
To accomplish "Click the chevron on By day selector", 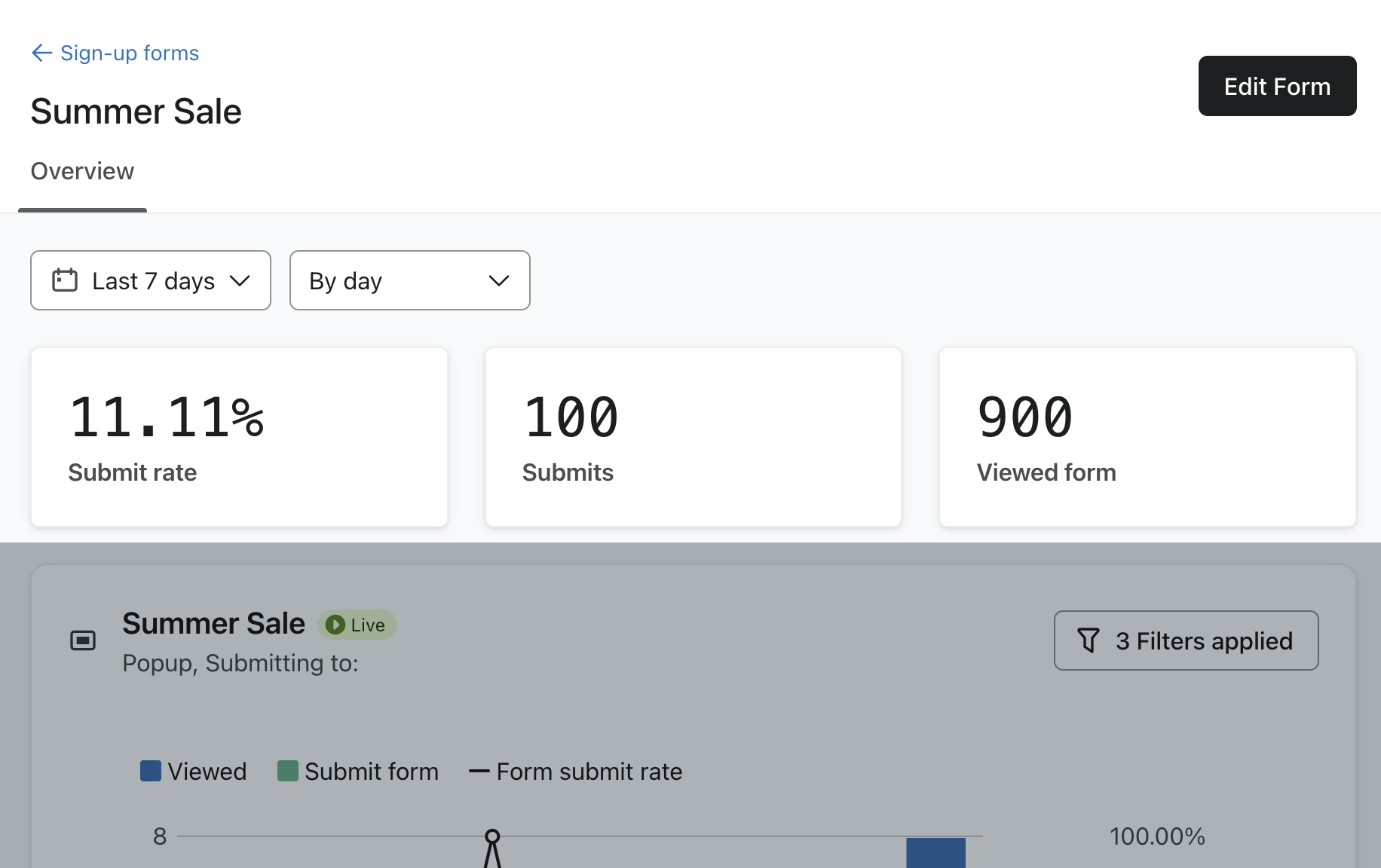I will coord(499,280).
